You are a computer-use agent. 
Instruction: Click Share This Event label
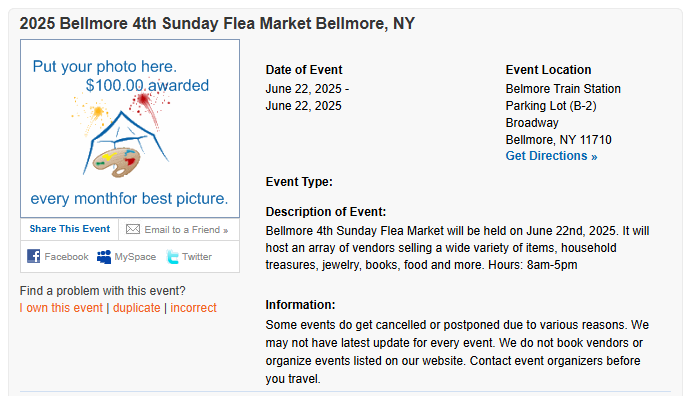point(70,229)
